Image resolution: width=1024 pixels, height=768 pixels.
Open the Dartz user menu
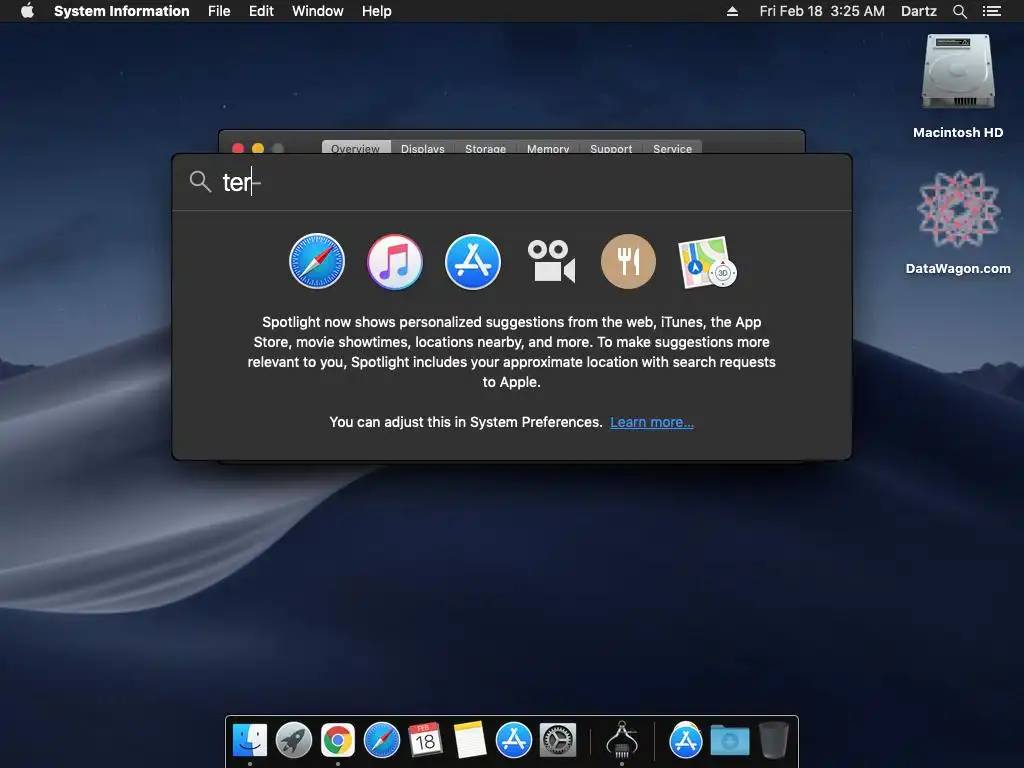click(919, 11)
